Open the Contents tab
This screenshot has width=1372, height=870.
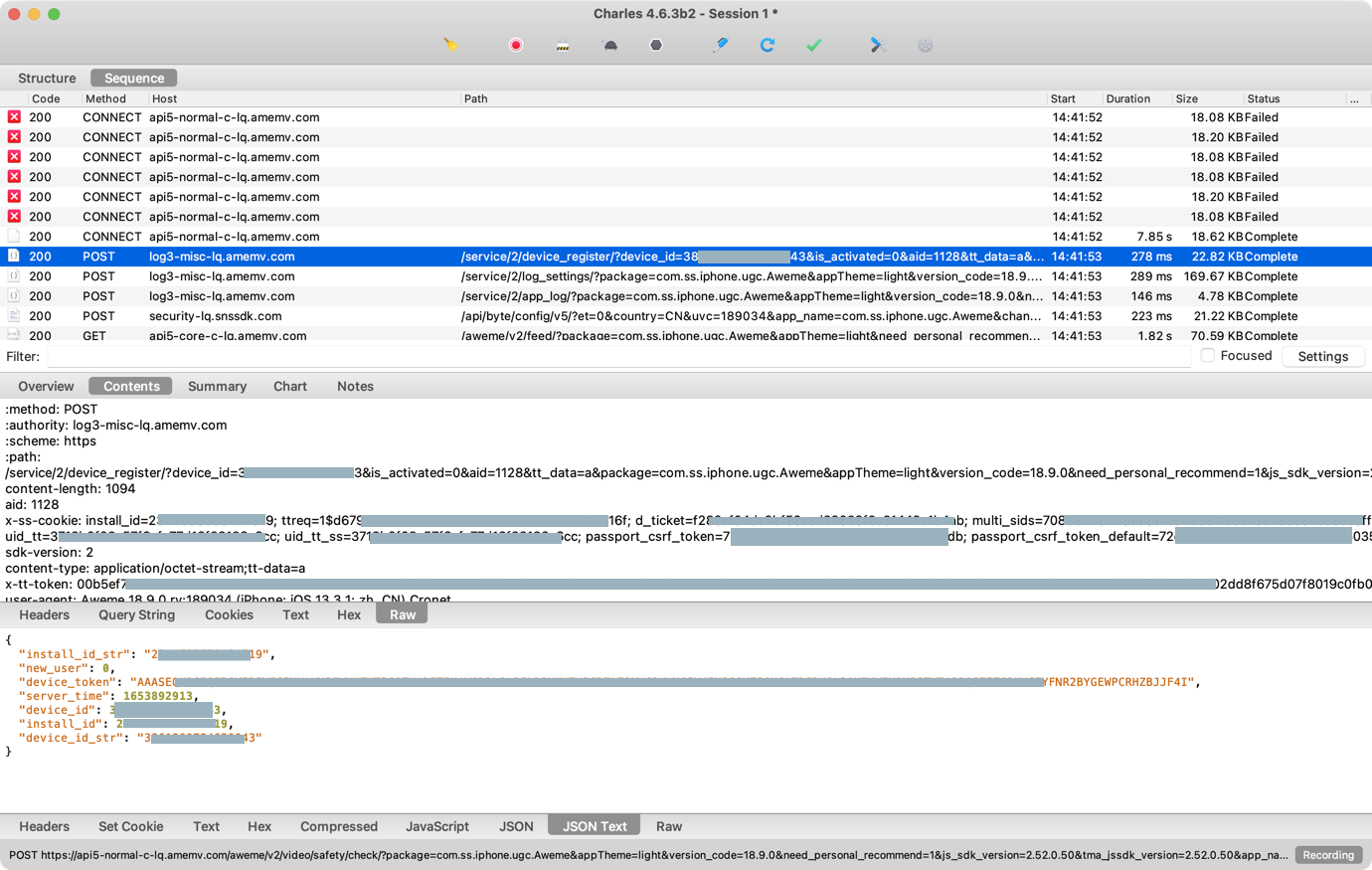pyautogui.click(x=131, y=386)
